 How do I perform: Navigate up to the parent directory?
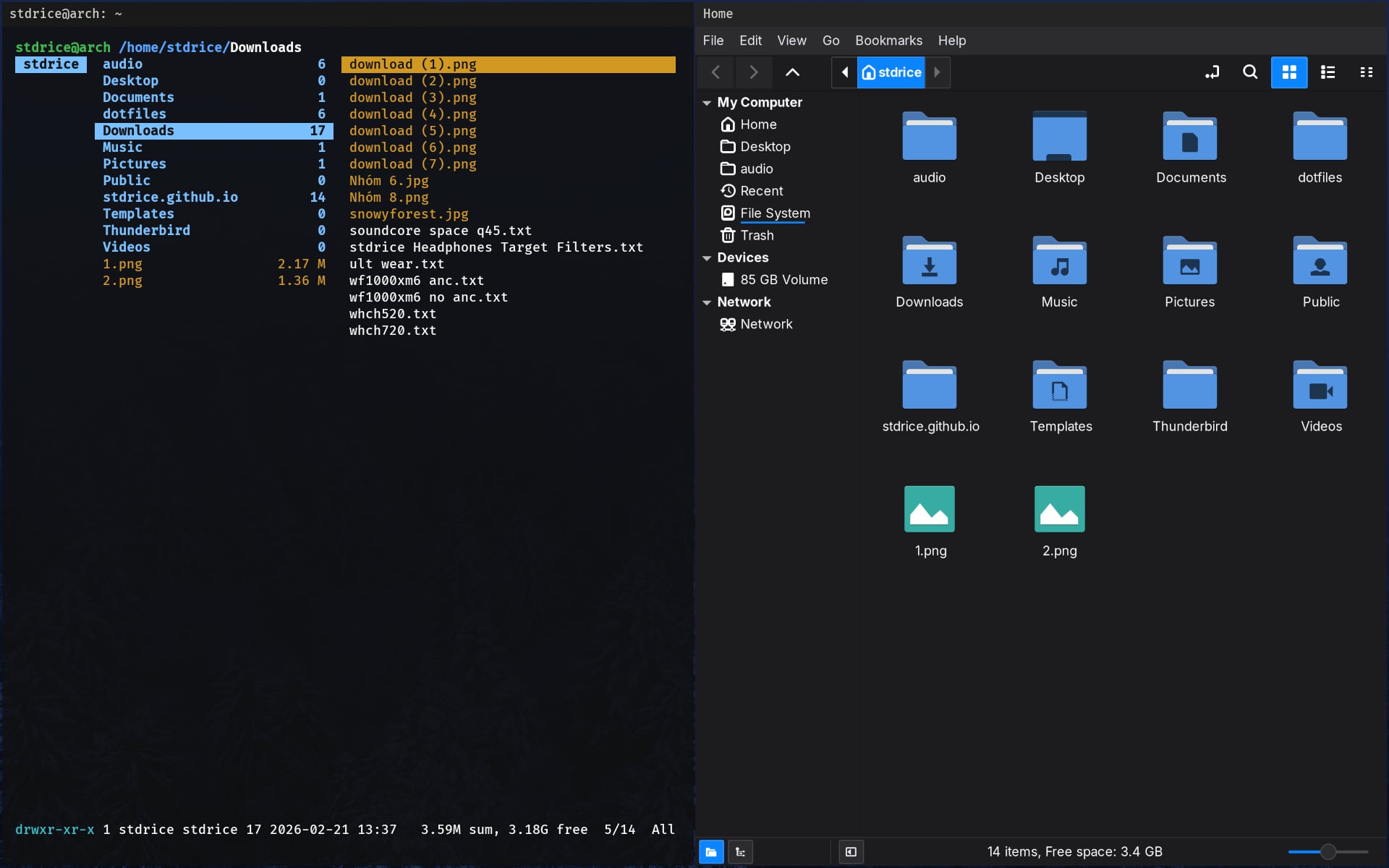793,72
